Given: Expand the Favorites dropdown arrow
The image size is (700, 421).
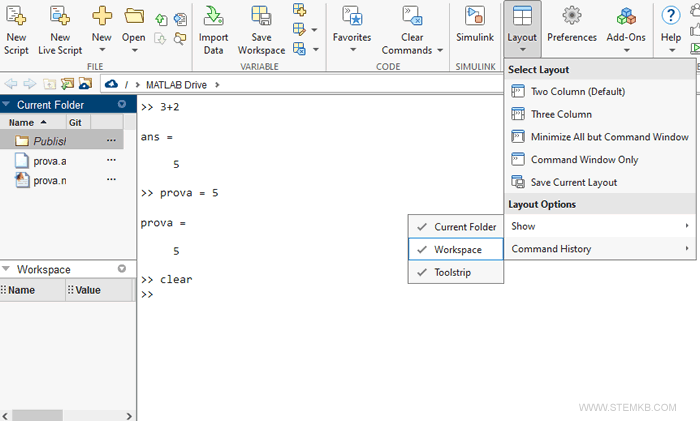Looking at the screenshot, I should click(353, 50).
